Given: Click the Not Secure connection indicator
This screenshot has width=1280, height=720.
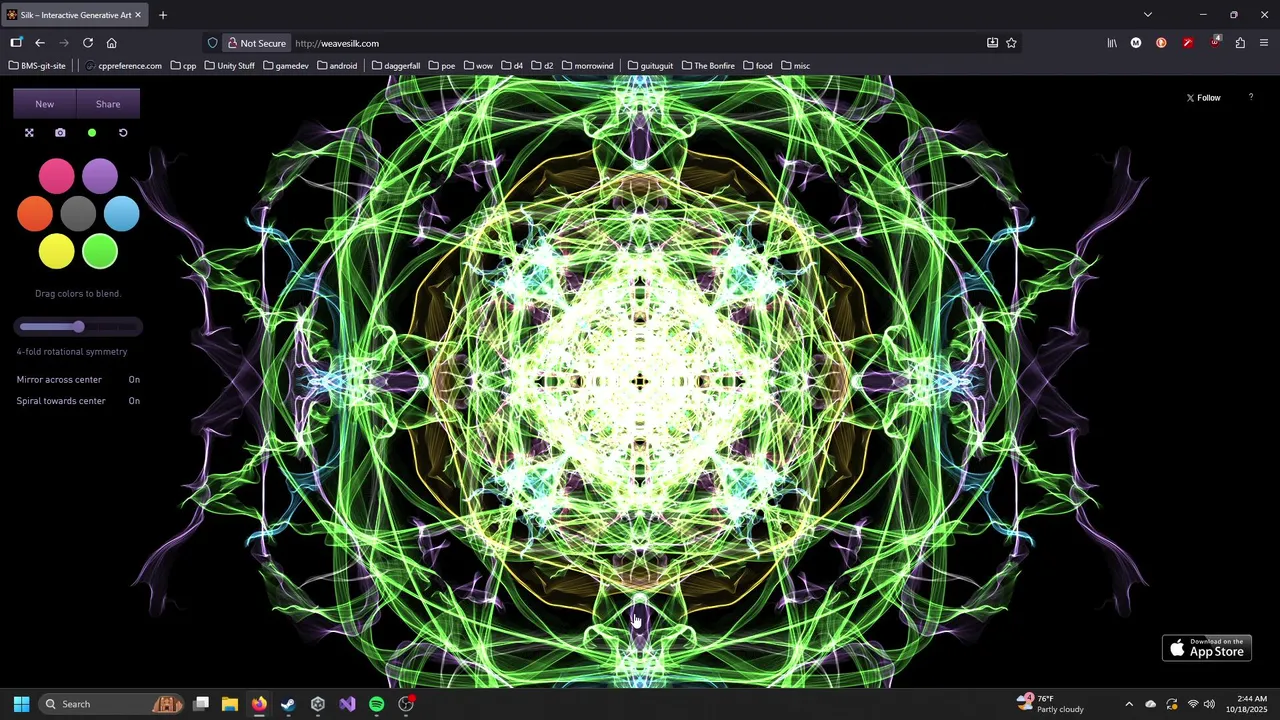Looking at the screenshot, I should point(256,43).
